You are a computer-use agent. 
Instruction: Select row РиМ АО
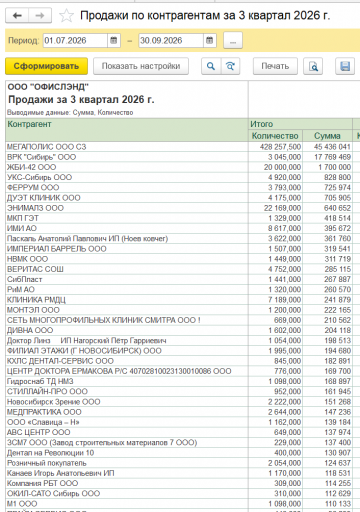pos(127,289)
